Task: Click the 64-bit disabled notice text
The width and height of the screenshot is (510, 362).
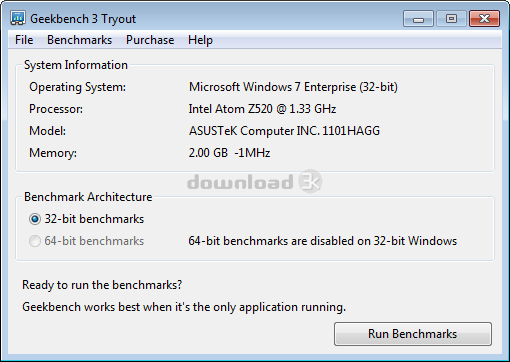Action: (323, 241)
